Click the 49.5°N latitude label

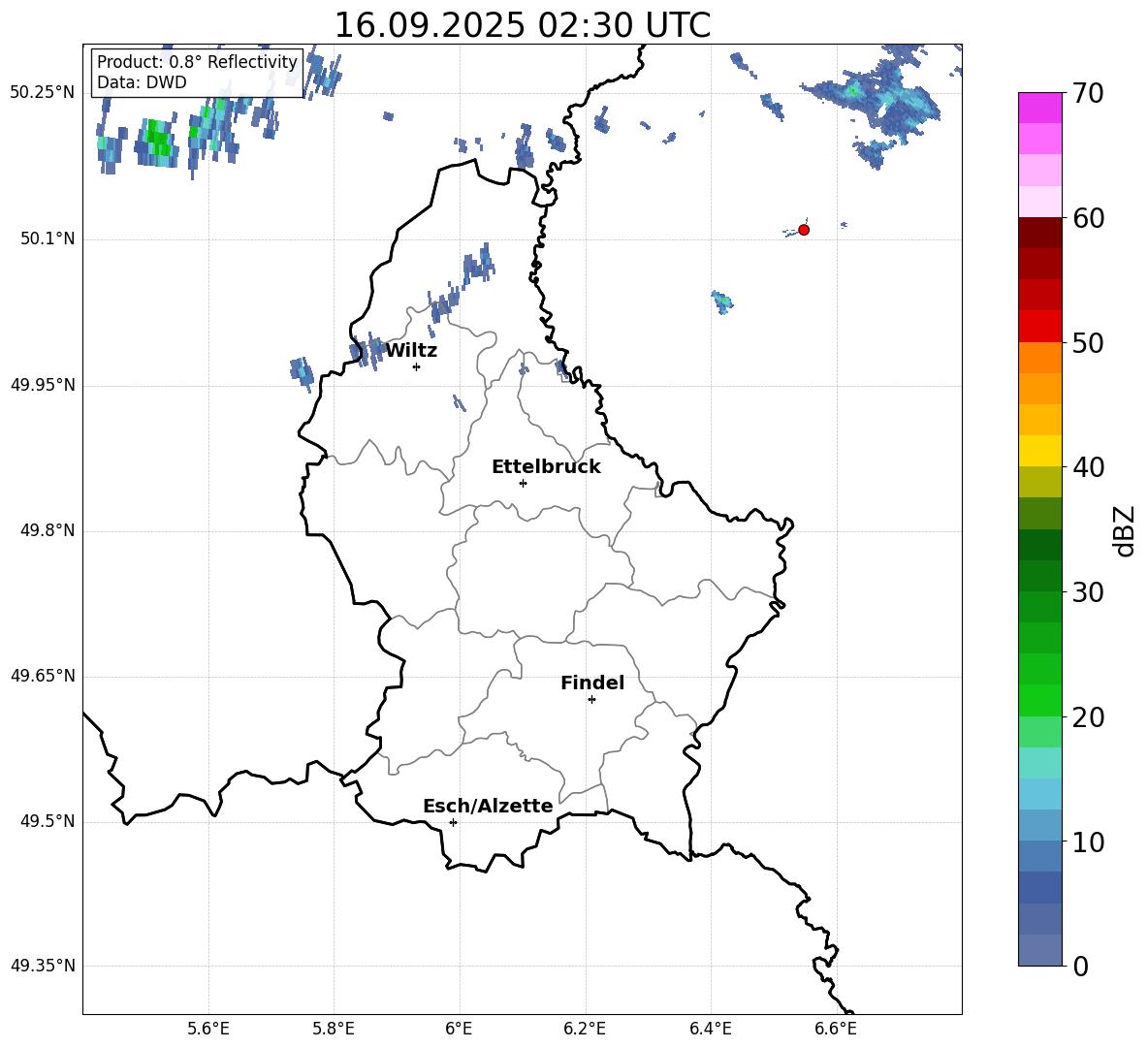[48, 821]
